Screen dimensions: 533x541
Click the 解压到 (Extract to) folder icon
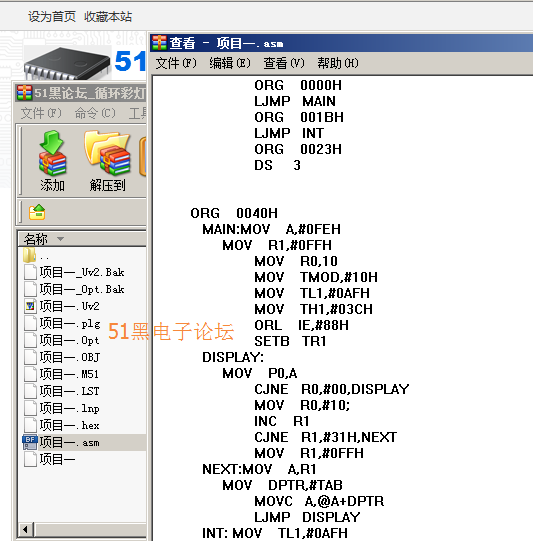tap(108, 153)
